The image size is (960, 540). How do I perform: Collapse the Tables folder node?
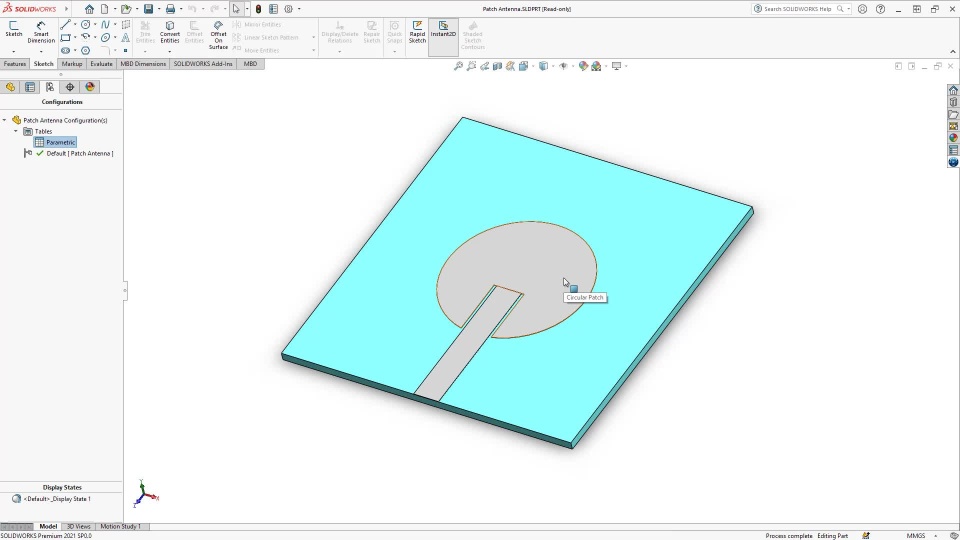(x=16, y=132)
